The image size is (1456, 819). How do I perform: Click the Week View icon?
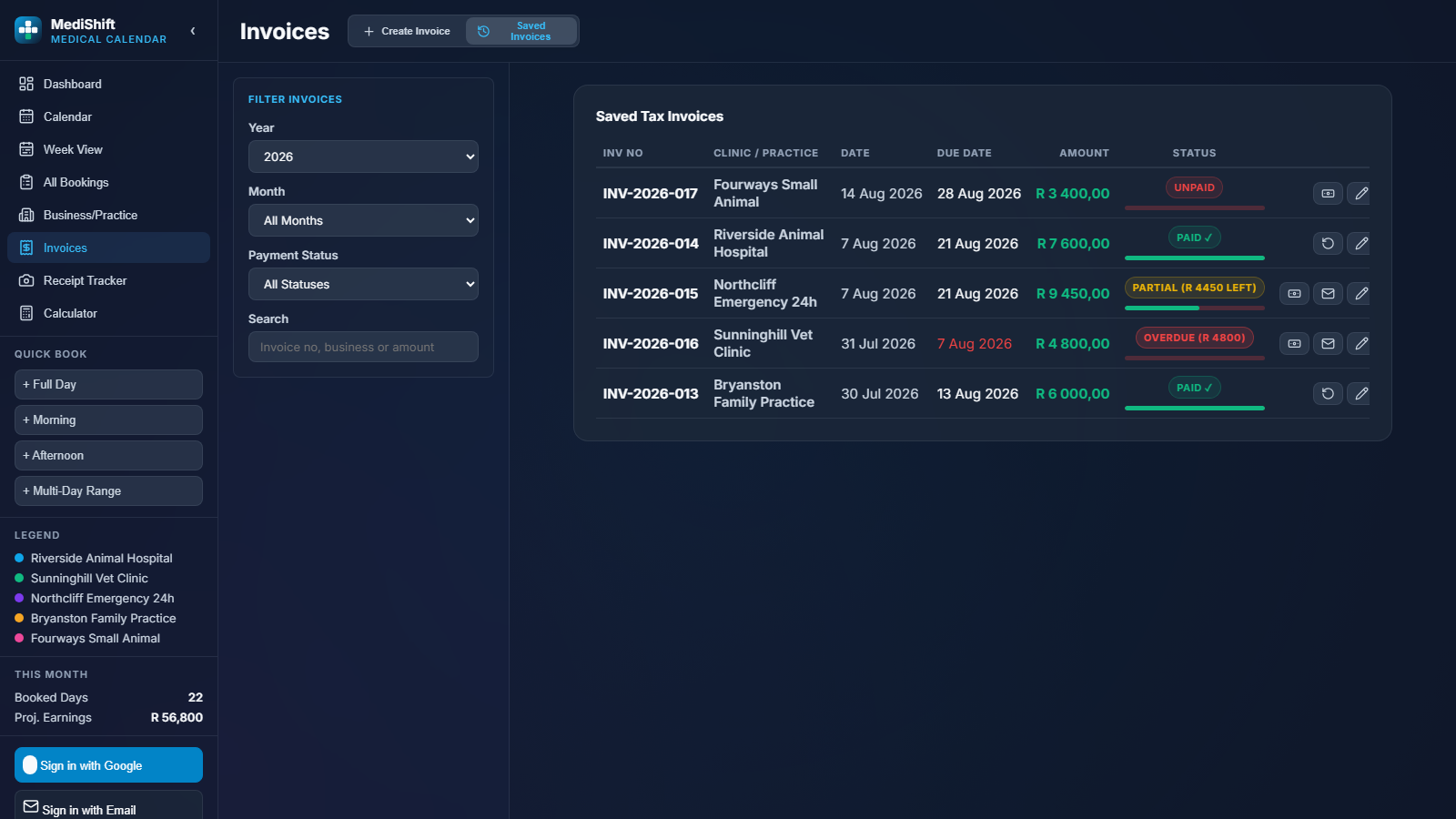coord(26,149)
